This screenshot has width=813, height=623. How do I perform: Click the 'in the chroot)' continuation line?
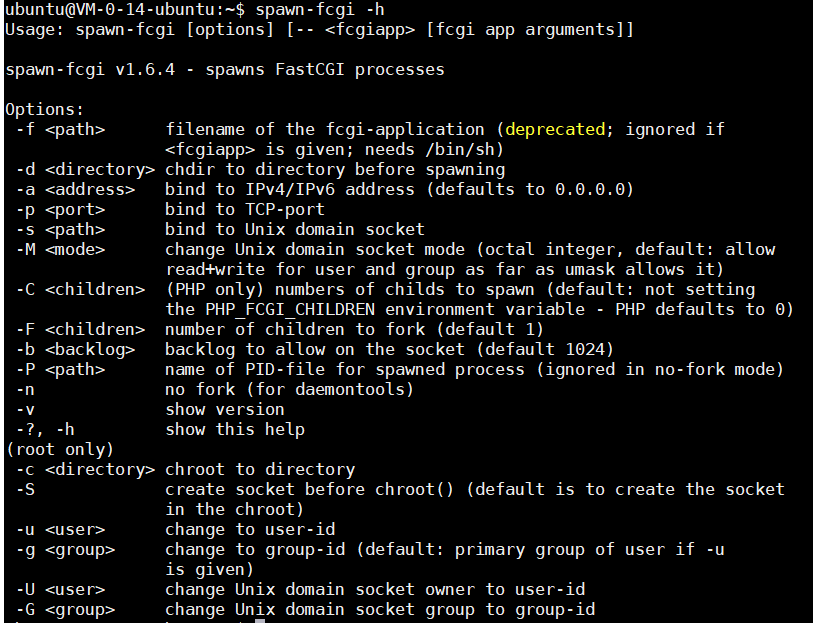coord(235,509)
